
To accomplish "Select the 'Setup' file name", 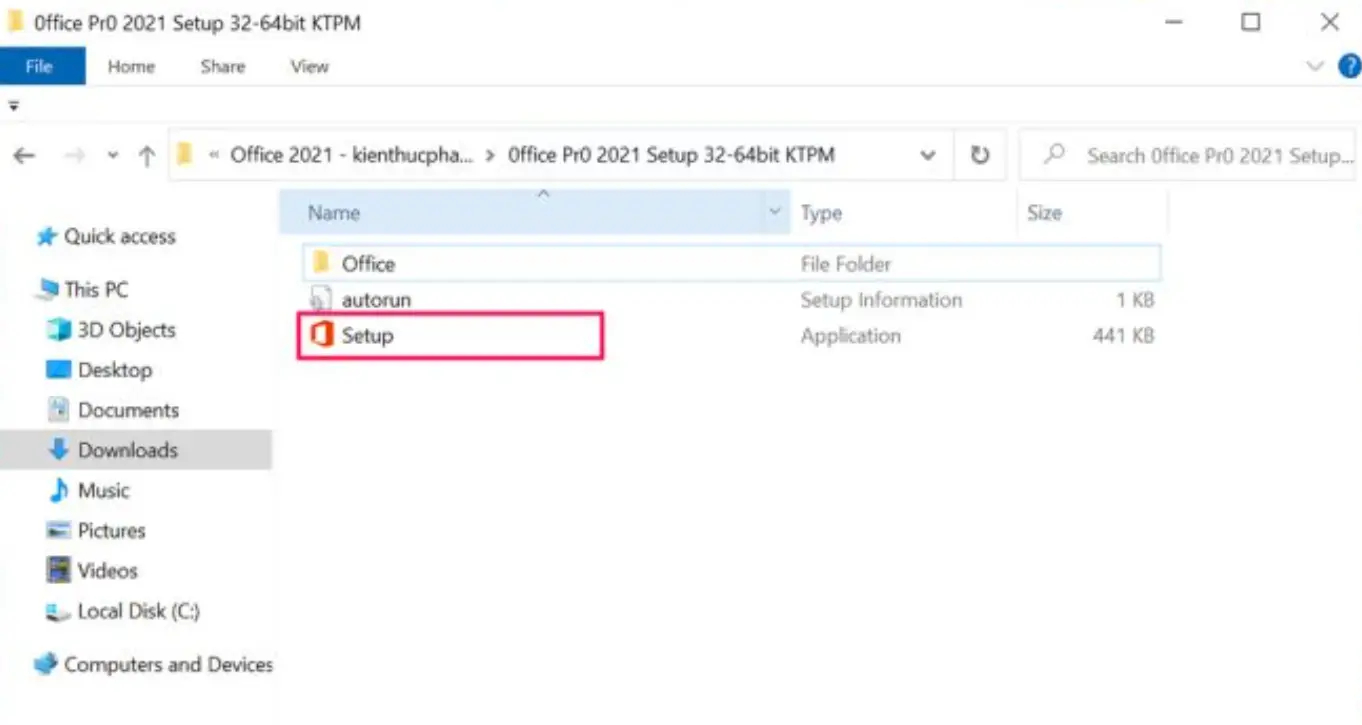I will pos(367,335).
